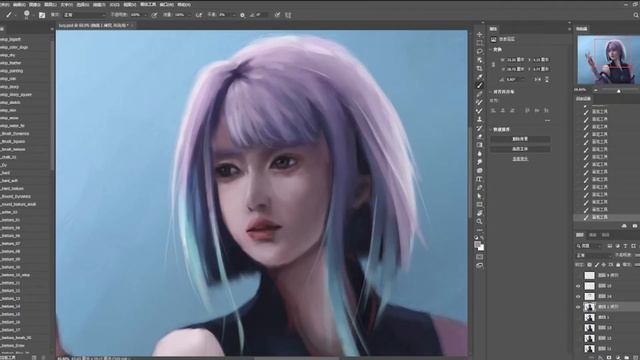
Task: Toggle pressure for opacity button
Action: point(154,15)
